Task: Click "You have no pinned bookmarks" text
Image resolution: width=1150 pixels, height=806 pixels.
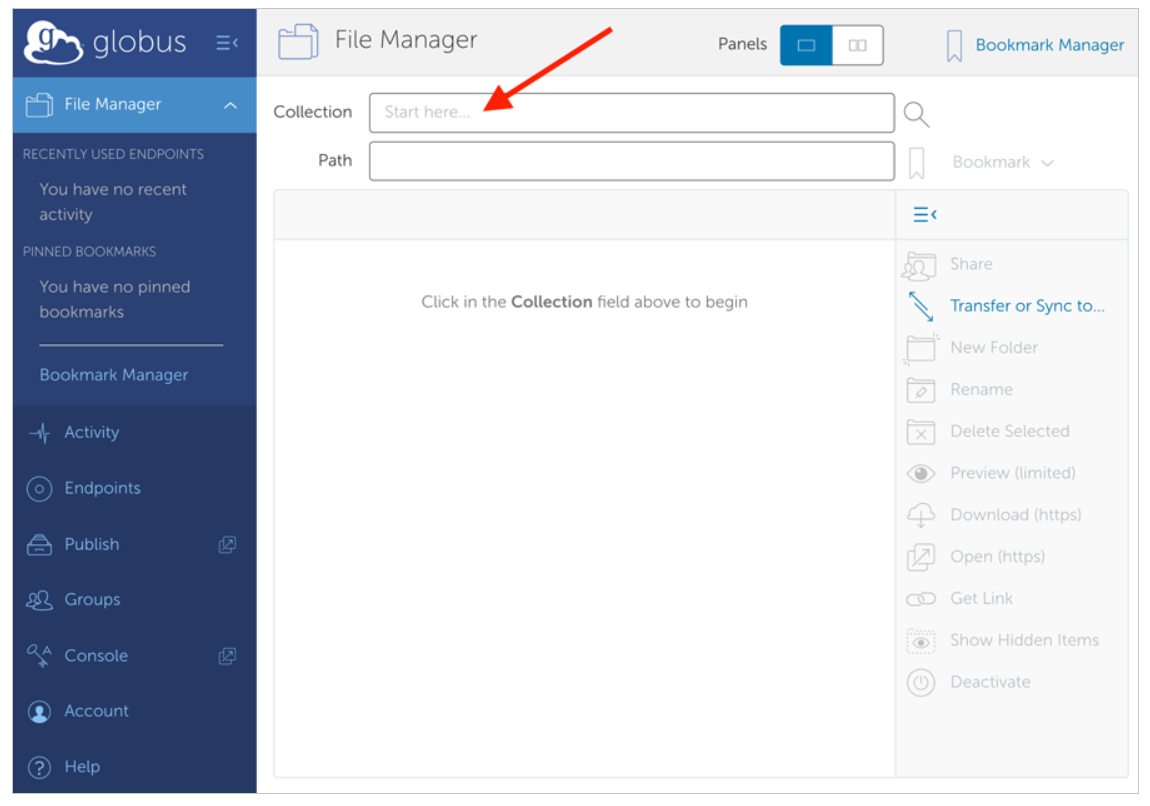Action: [114, 299]
